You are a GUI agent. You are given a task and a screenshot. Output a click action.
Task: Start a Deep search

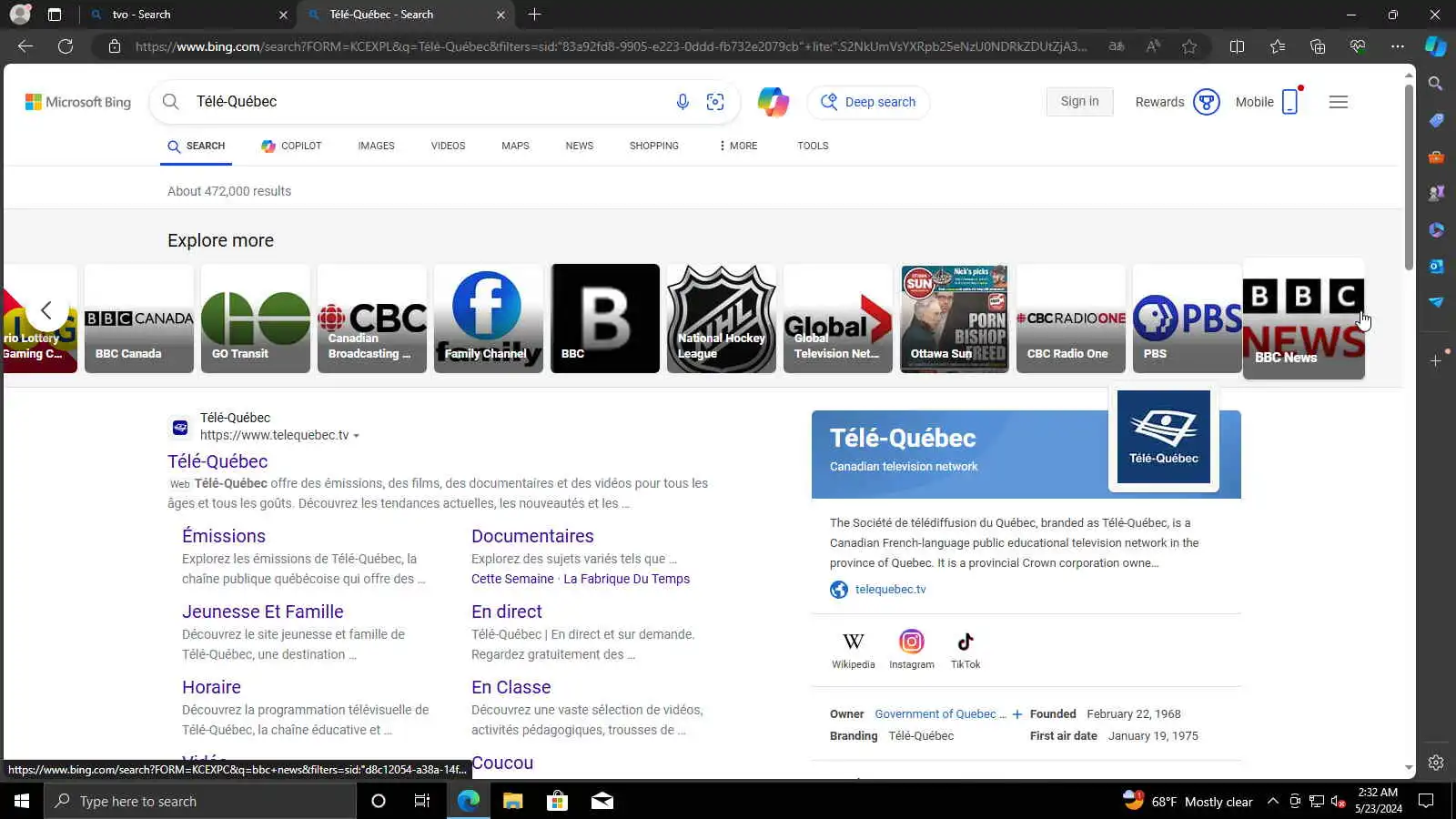click(868, 102)
